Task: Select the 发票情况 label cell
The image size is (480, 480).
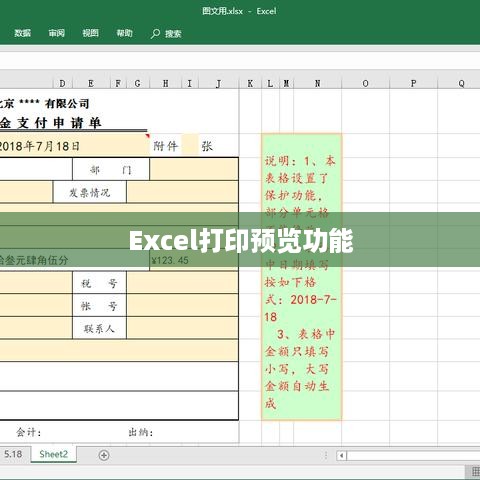Action: tap(90, 192)
